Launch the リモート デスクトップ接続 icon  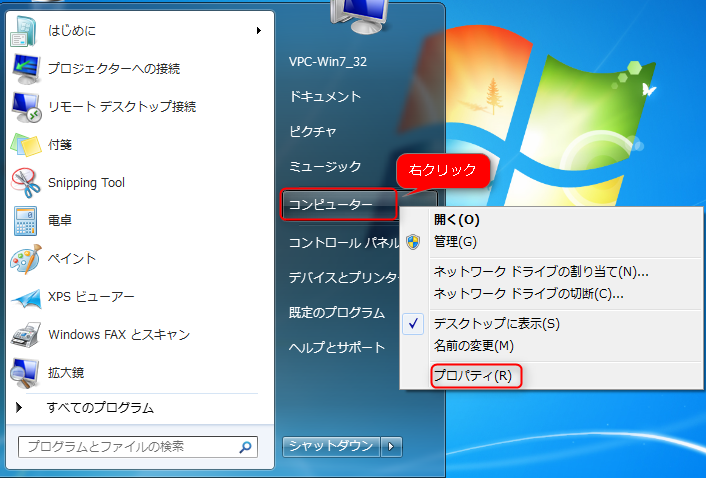coord(26,107)
